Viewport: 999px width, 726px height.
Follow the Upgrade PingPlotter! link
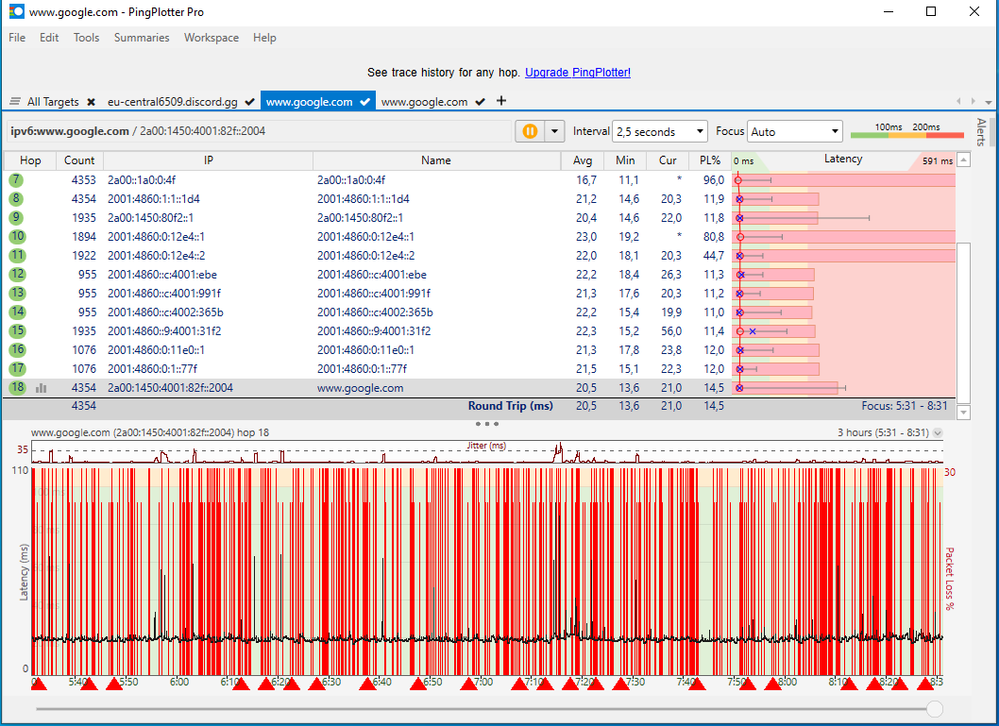click(x=578, y=73)
